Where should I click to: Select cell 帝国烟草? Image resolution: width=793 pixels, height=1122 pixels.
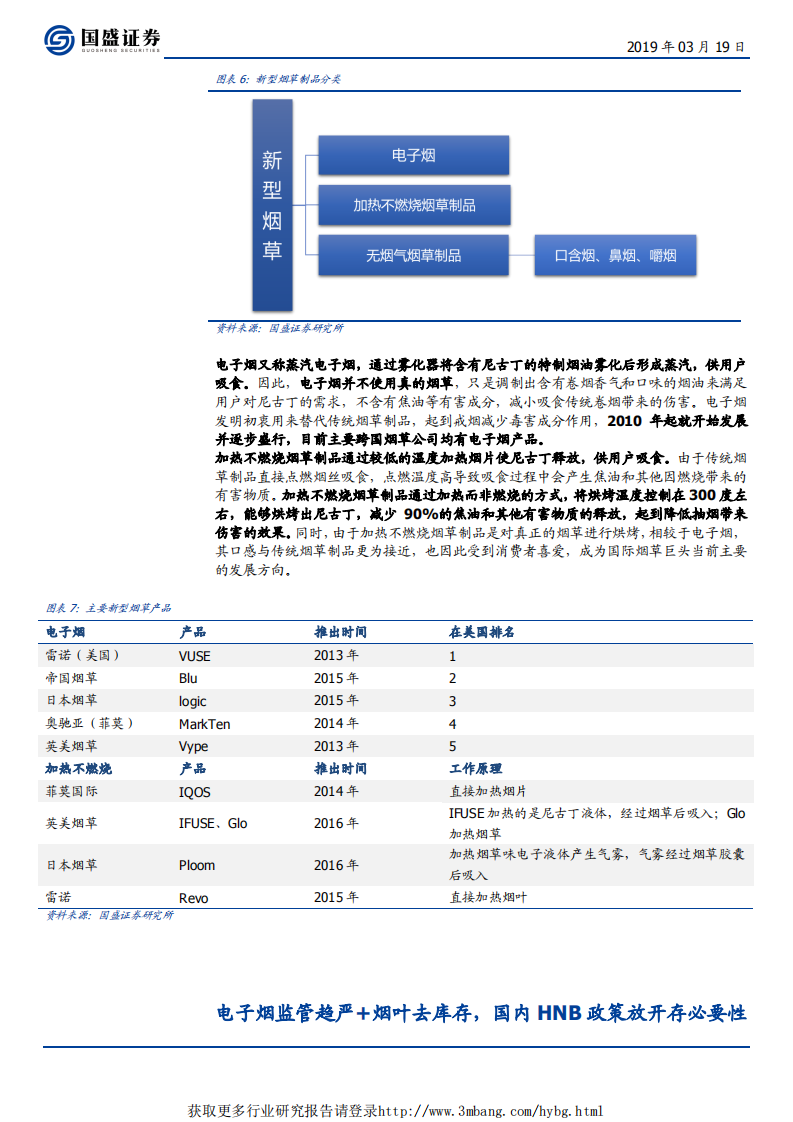[x=72, y=678]
